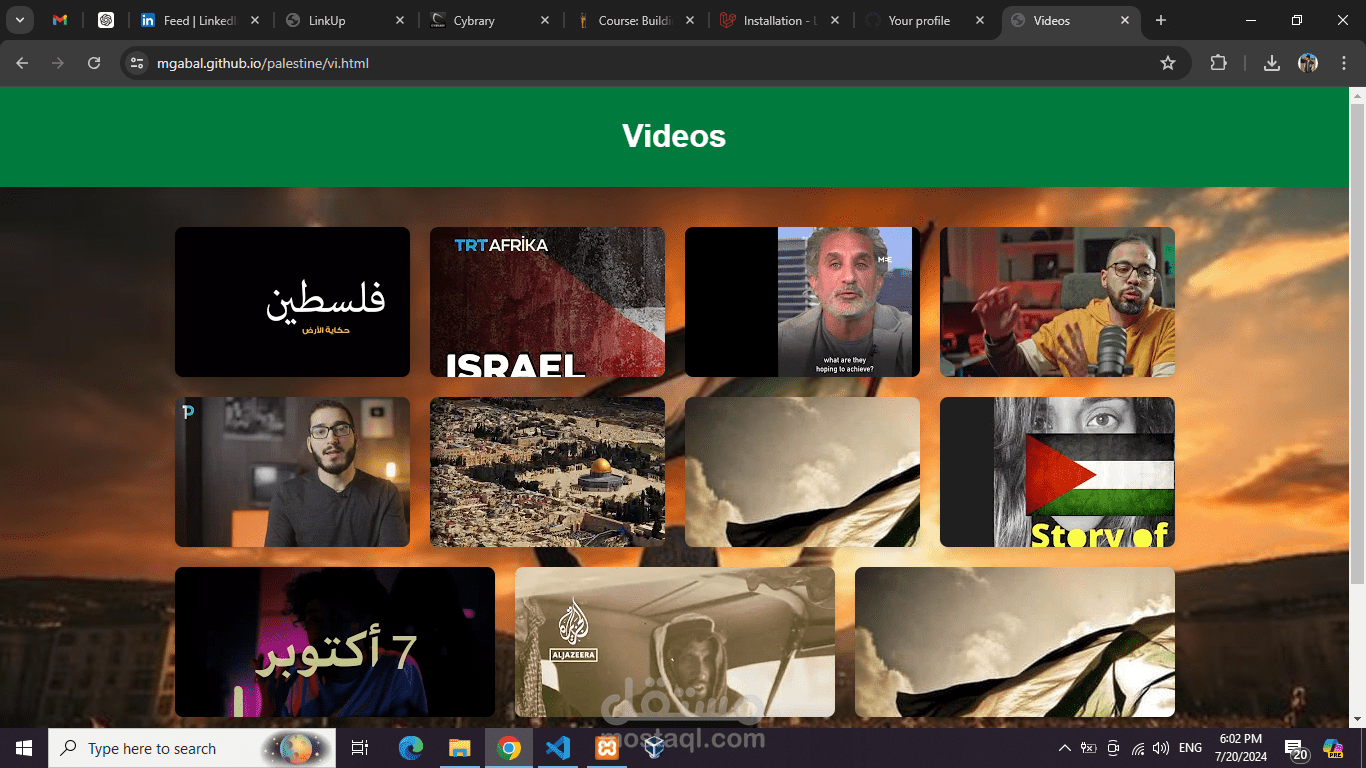The image size is (1366, 768).
Task: Click the browser forward arrow
Action: click(x=58, y=63)
